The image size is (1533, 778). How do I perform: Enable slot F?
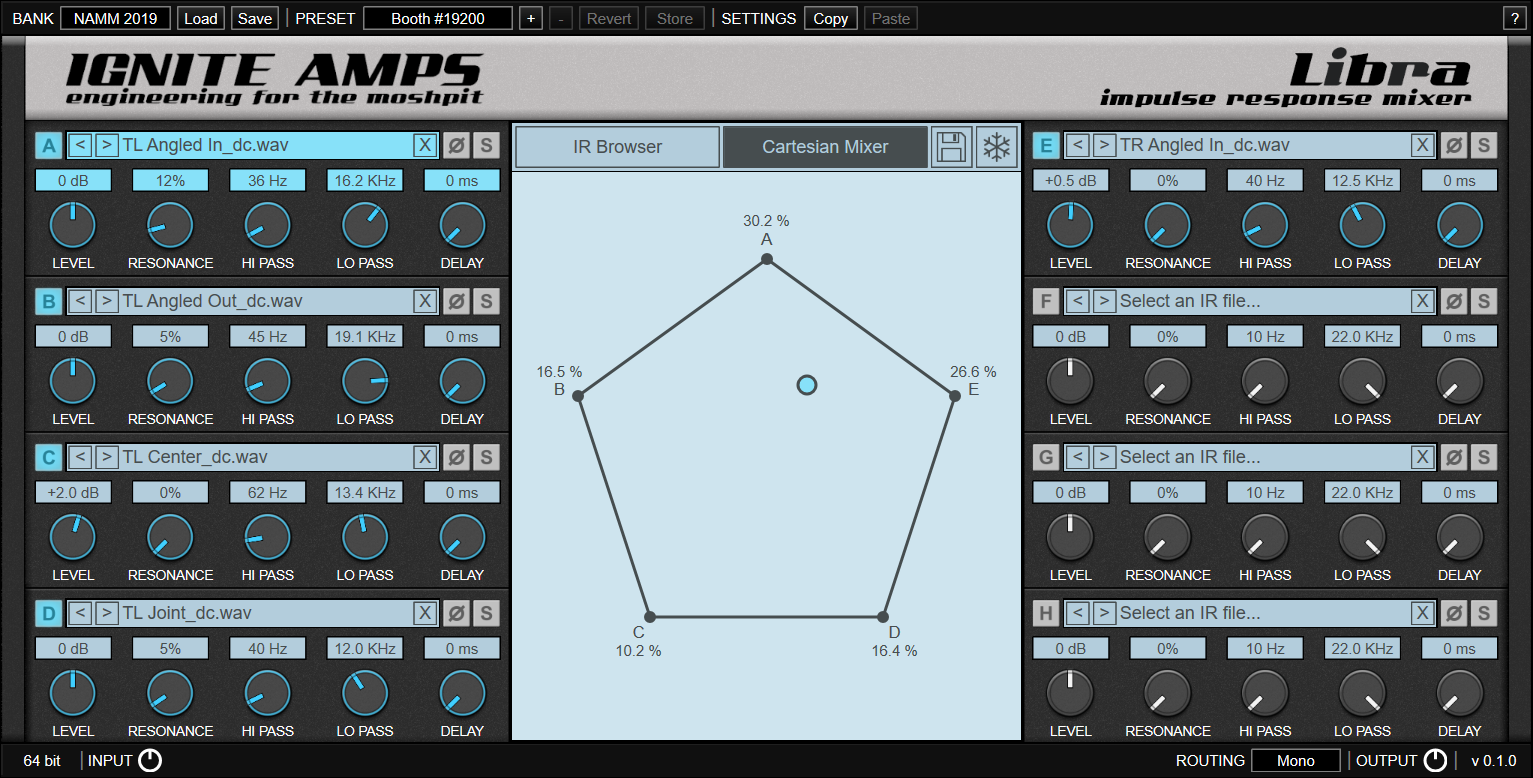pos(1046,301)
